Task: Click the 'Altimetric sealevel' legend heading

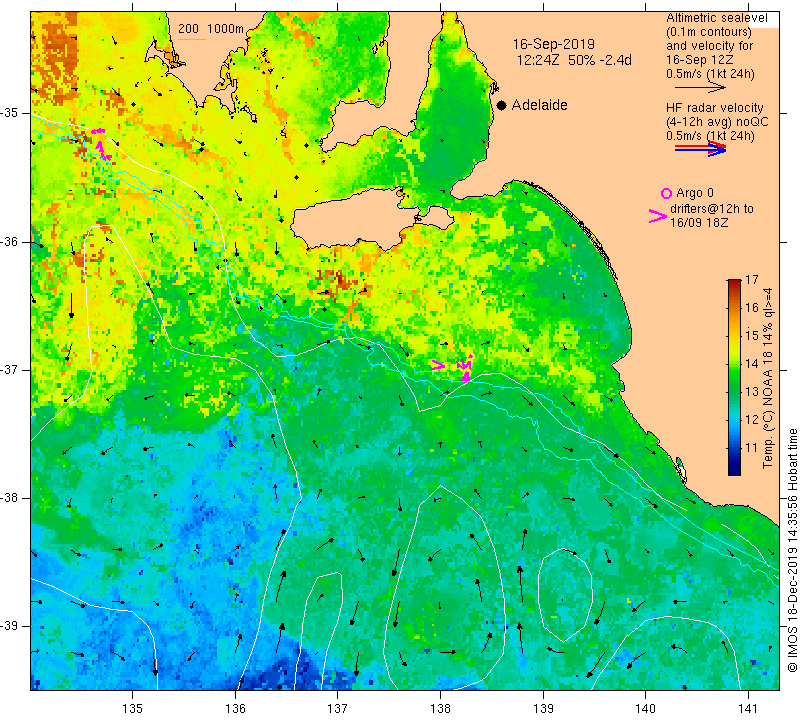Action: coord(716,18)
